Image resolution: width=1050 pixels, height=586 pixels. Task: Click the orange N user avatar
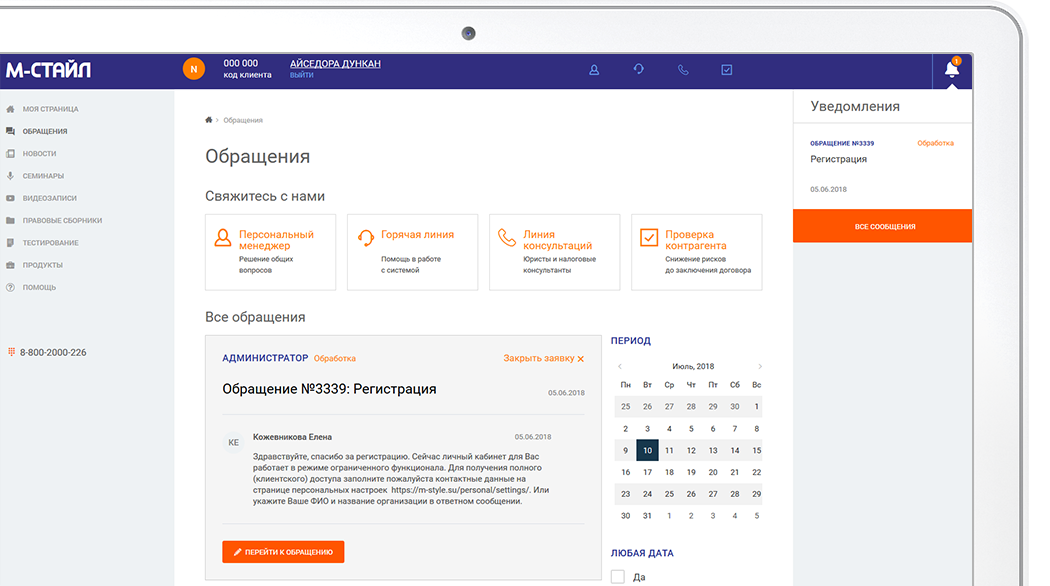click(x=194, y=69)
